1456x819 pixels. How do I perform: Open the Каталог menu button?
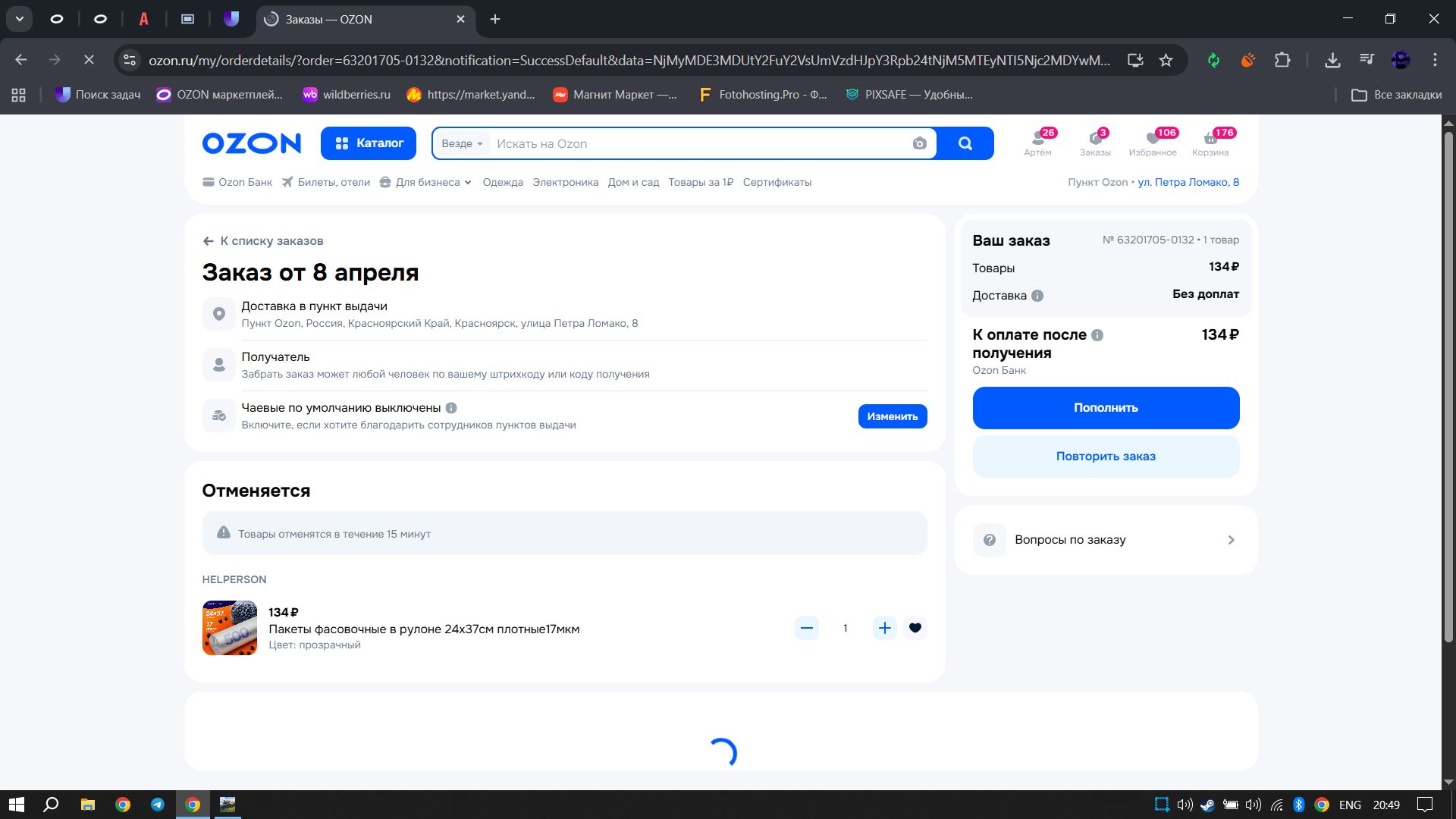click(368, 143)
